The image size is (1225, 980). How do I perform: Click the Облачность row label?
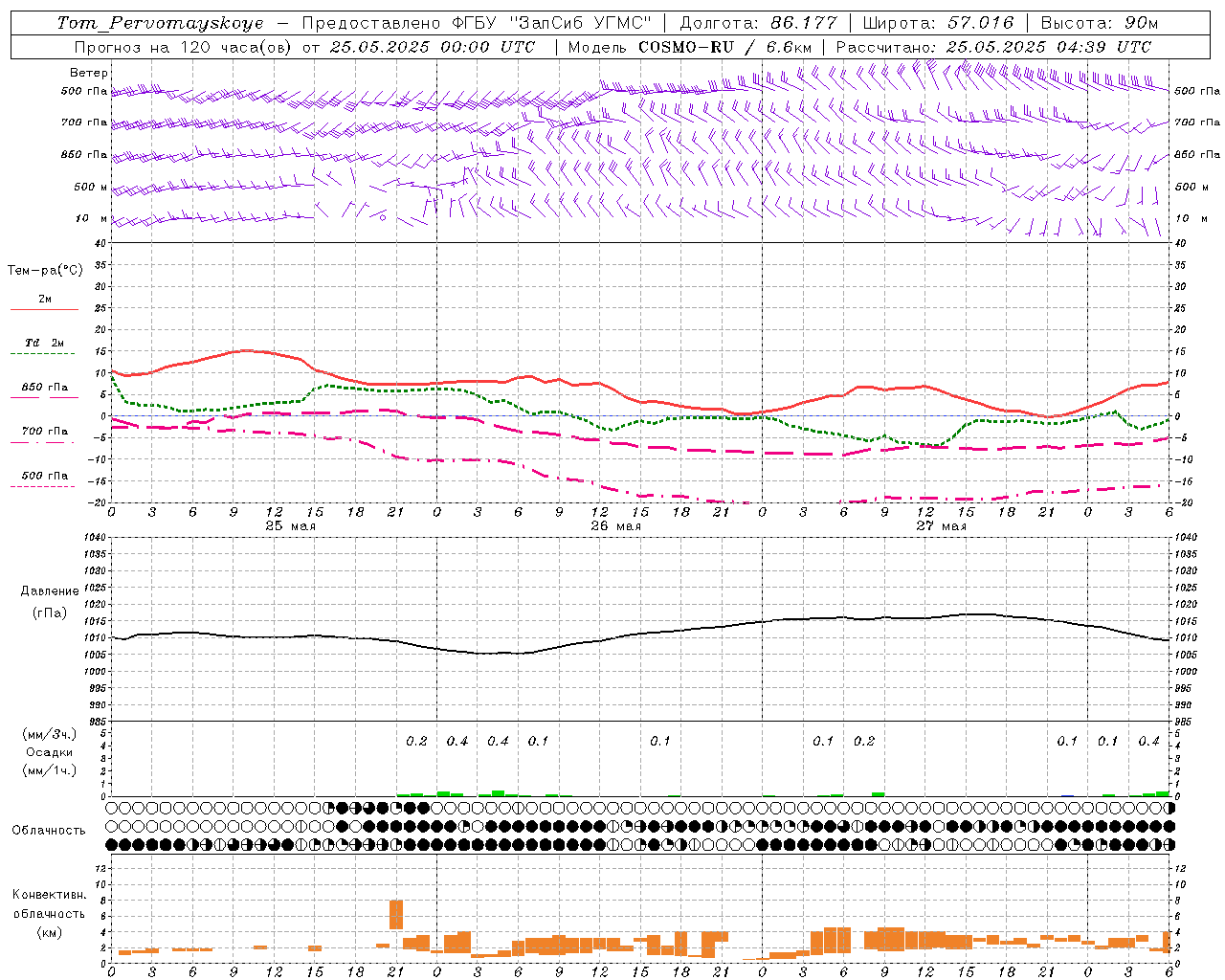click(49, 830)
